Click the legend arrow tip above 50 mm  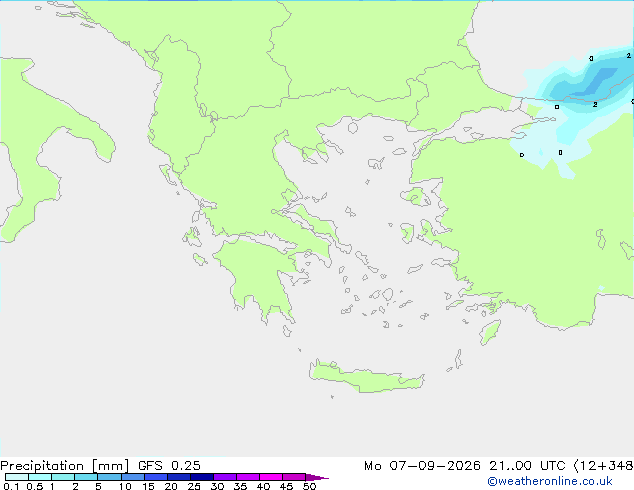[x=317, y=477]
